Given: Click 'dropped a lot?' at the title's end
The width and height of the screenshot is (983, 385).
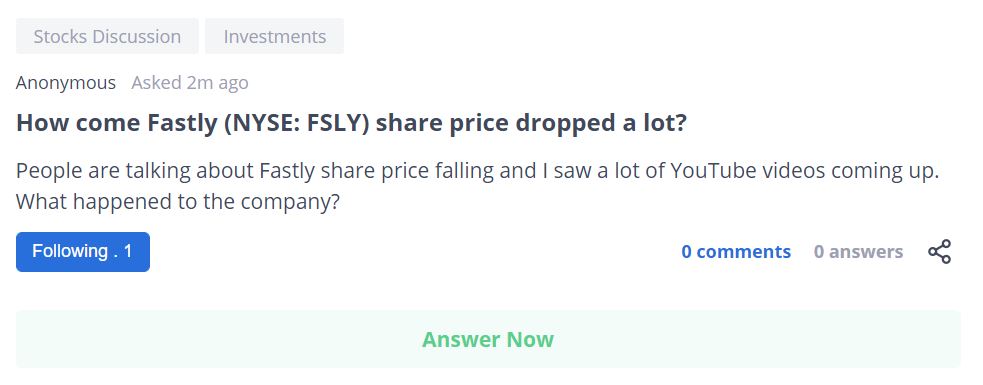Looking at the screenshot, I should [601, 124].
